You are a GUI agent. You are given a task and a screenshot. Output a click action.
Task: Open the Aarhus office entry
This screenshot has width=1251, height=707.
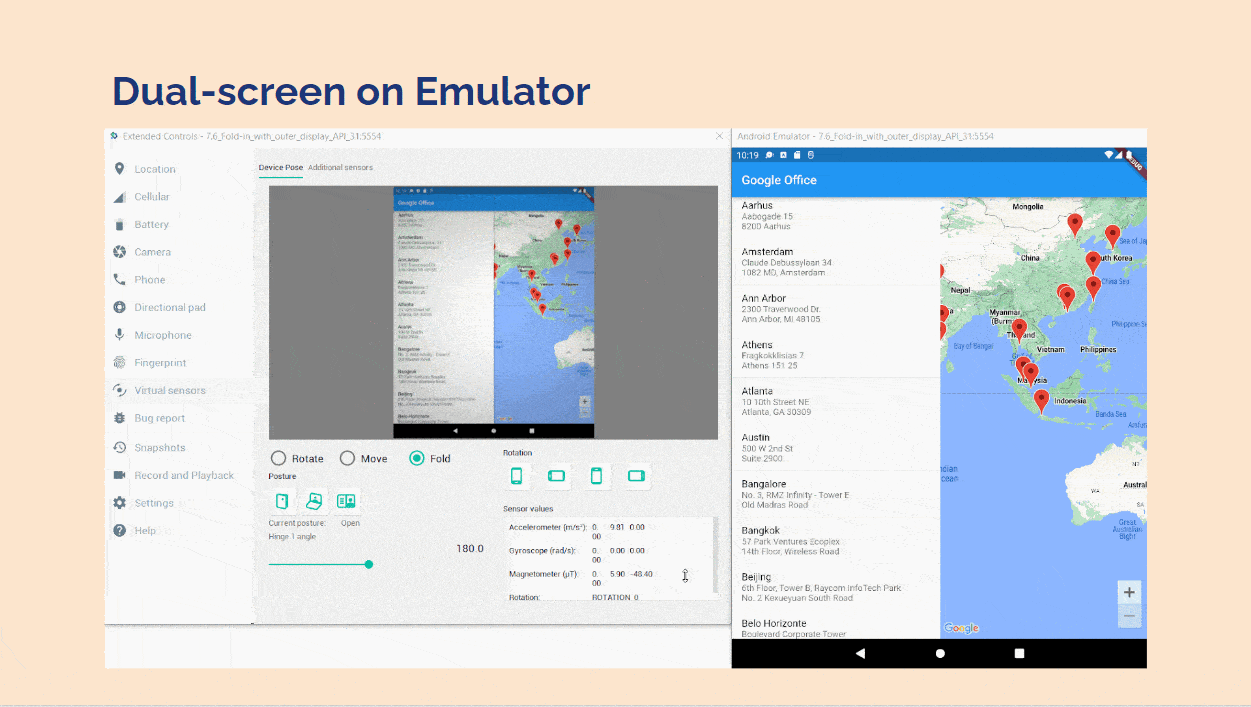click(836, 215)
